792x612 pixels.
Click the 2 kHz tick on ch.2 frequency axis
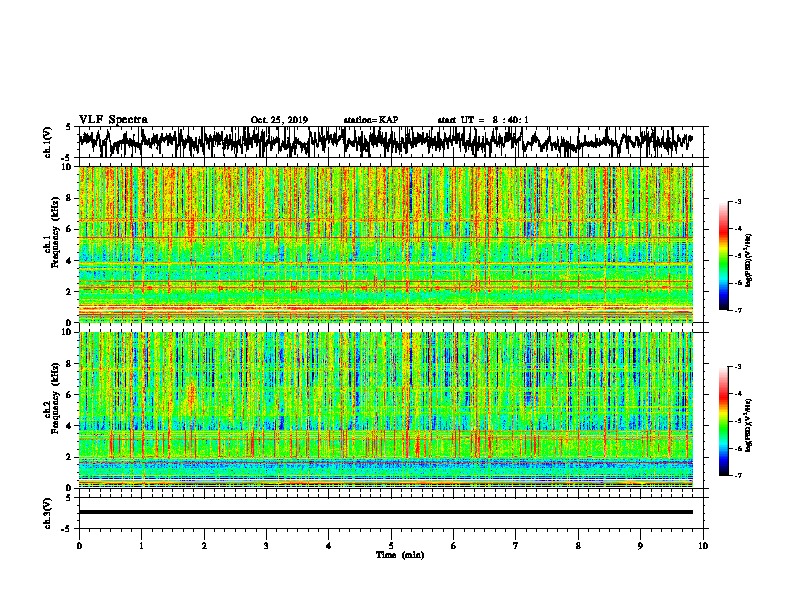70,457
